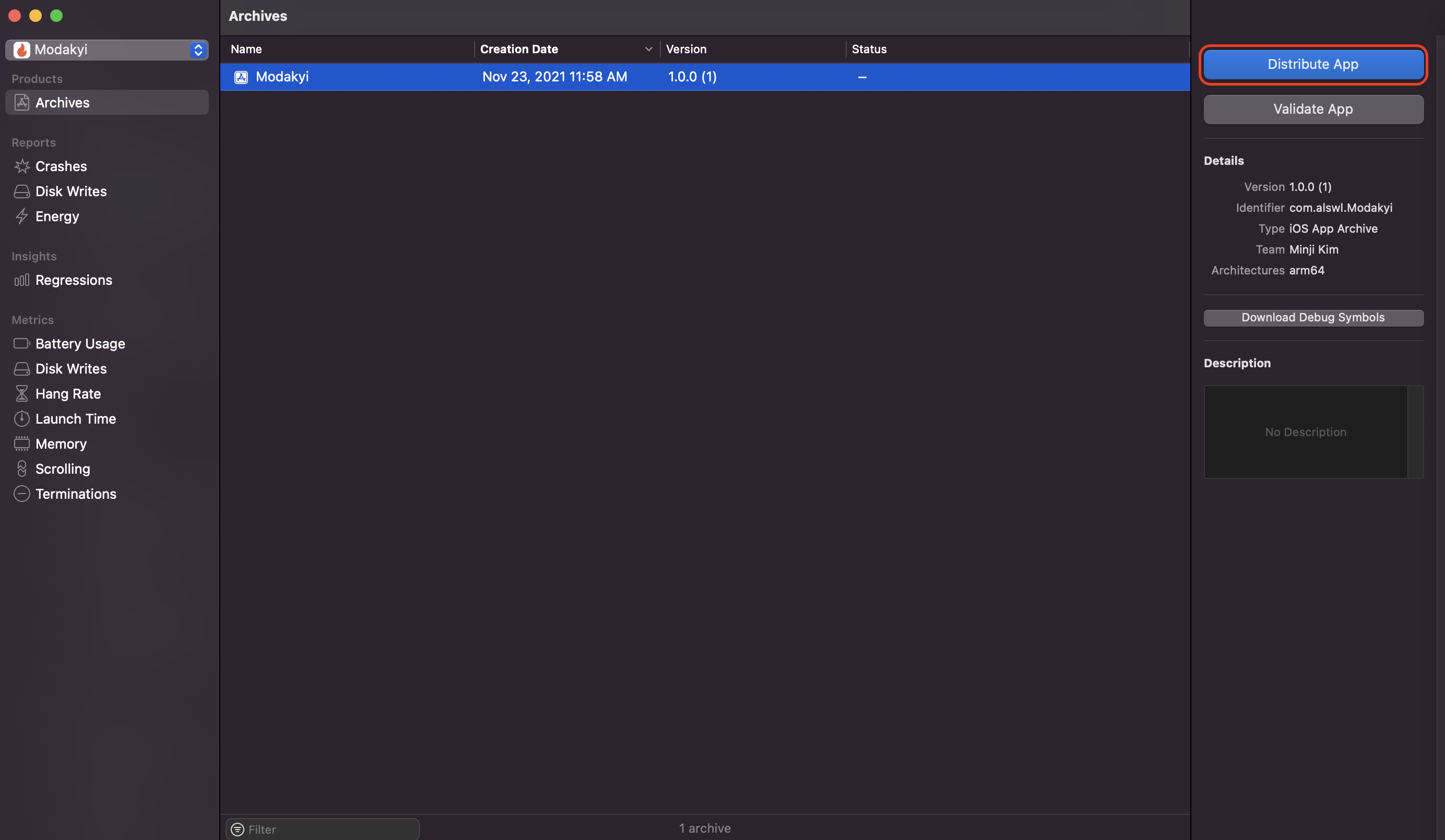Click Download Debug Symbols button
The height and width of the screenshot is (840, 1445).
pos(1313,317)
